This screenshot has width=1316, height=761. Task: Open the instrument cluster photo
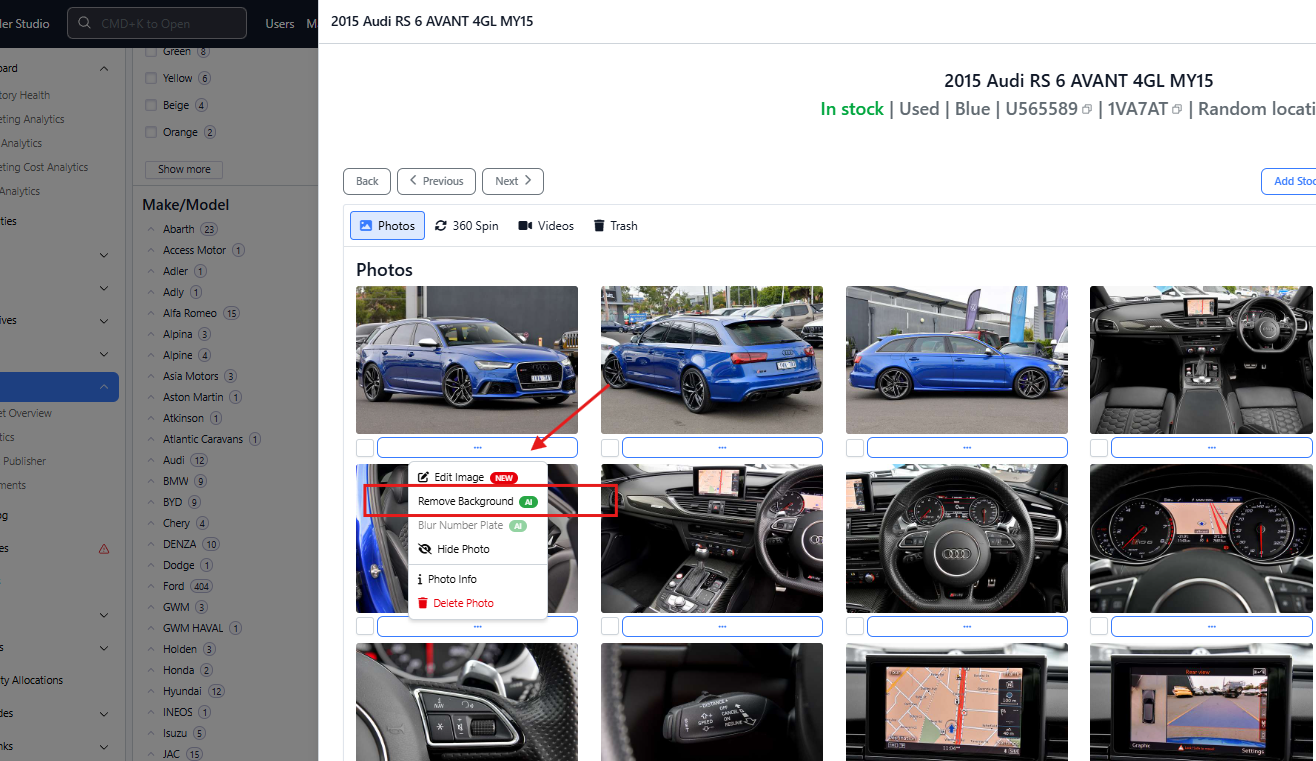coord(1202,538)
